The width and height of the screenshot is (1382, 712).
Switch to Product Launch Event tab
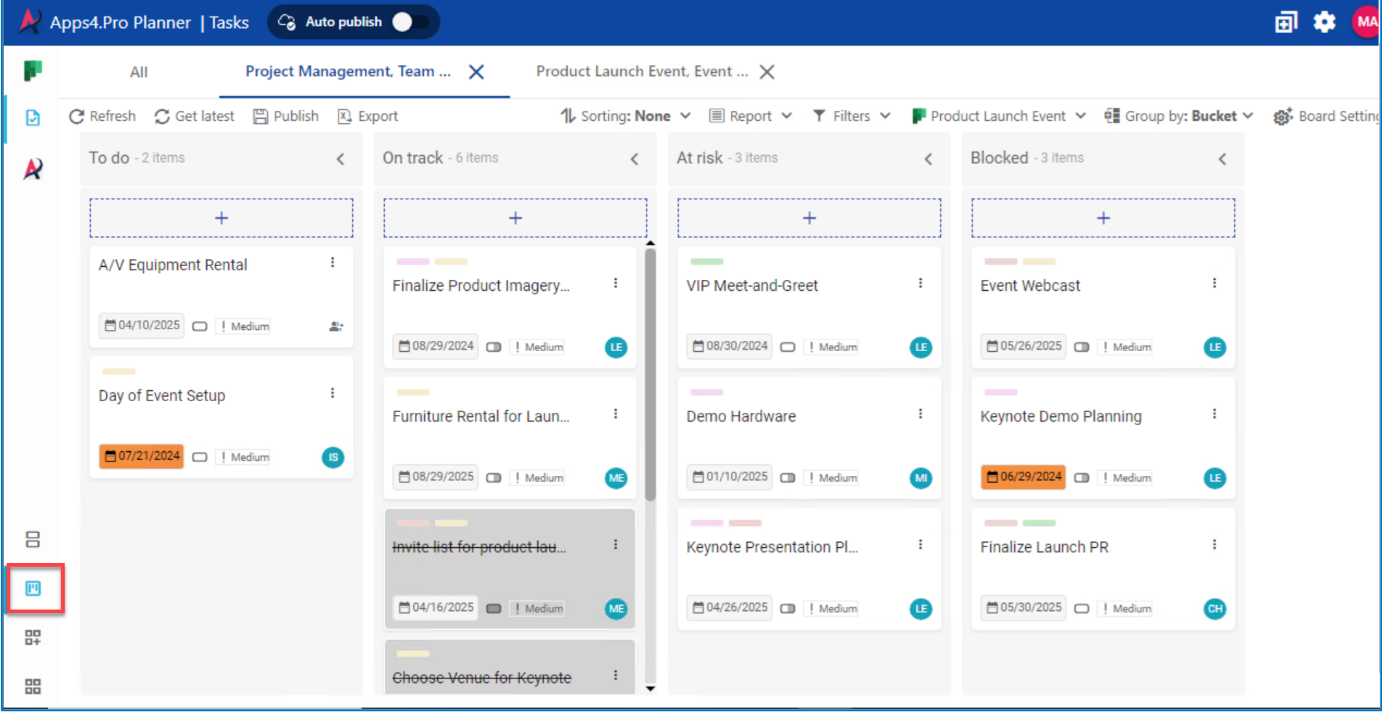point(641,72)
